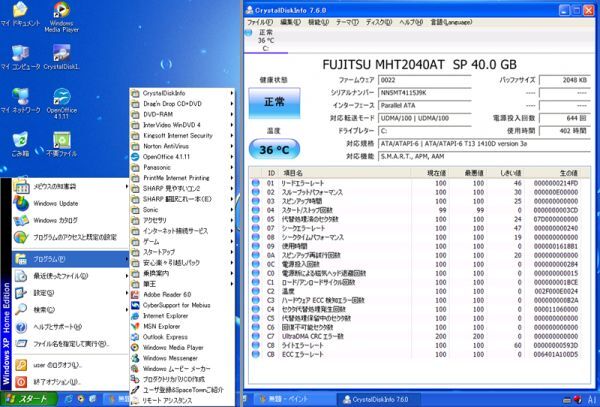
Task: Open the Recycle Bin desktop icon
Action: [x=20, y=144]
